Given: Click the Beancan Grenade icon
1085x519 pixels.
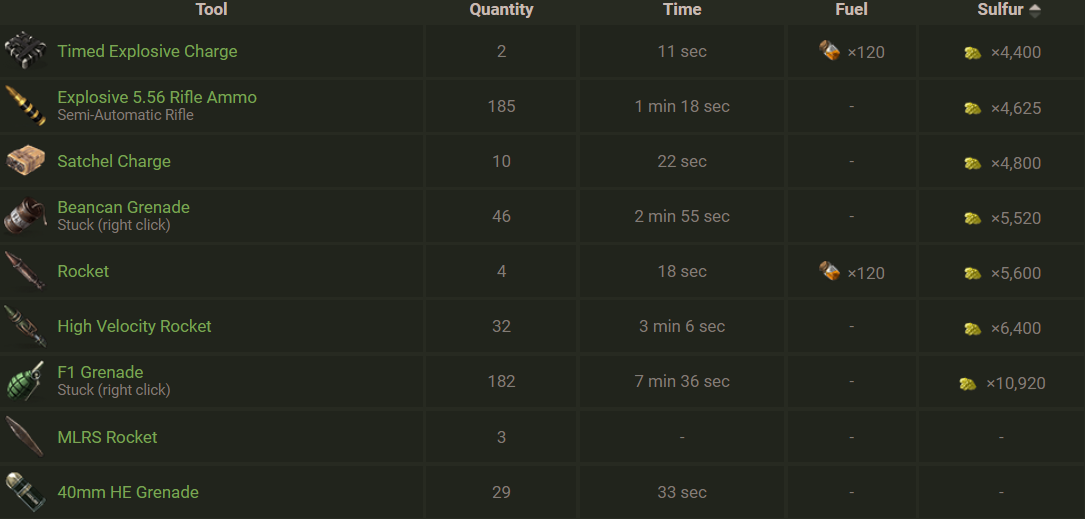Looking at the screenshot, I should [25, 216].
